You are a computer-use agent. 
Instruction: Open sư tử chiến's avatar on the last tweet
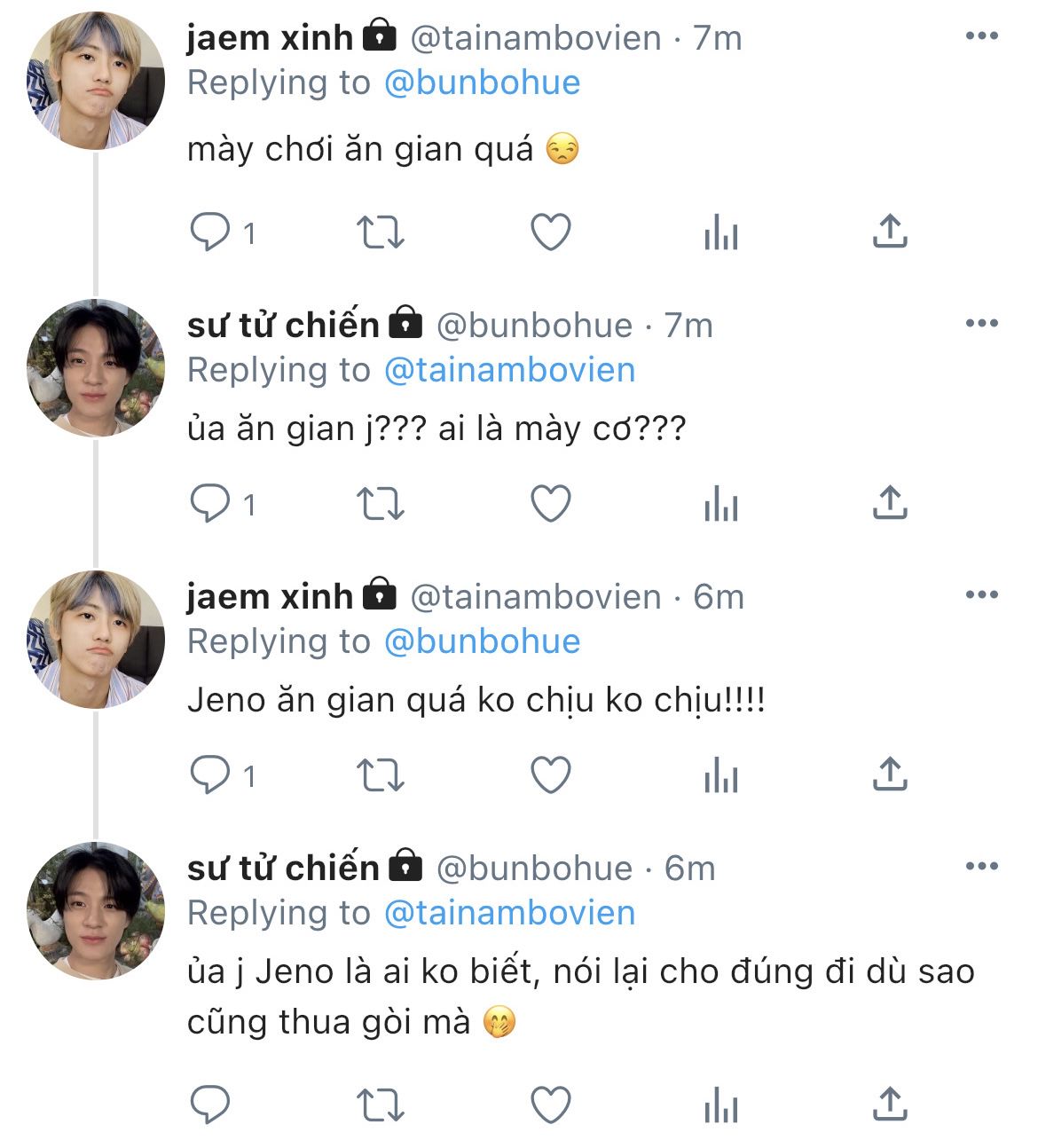(x=96, y=910)
